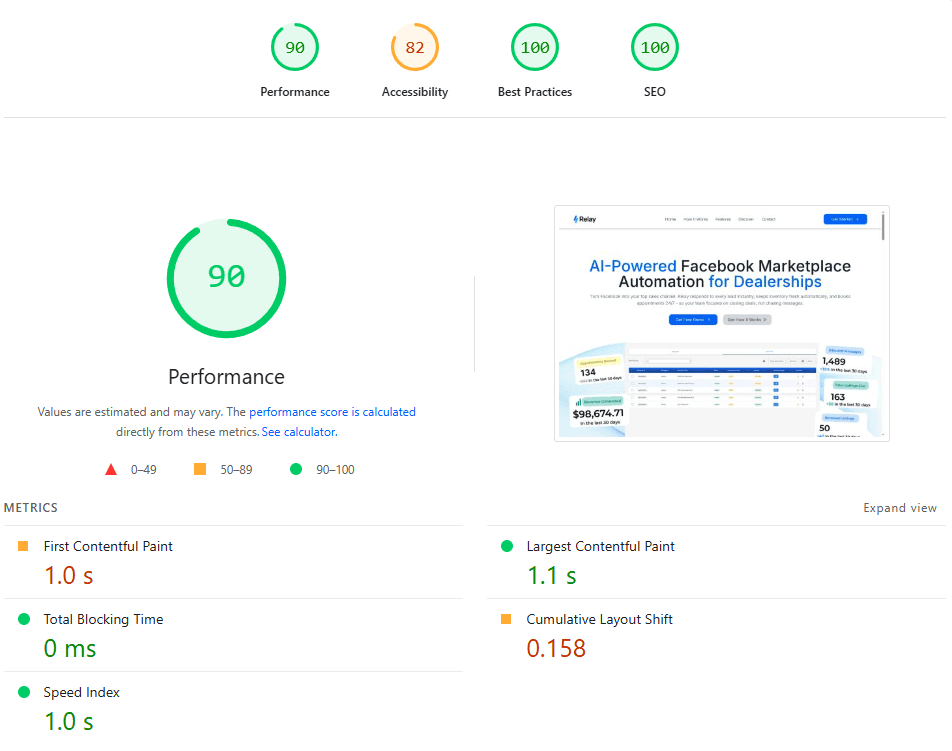Screen dimensions: 952x751
Task: Click the 0 ms blocking time value
Action: click(x=70, y=648)
